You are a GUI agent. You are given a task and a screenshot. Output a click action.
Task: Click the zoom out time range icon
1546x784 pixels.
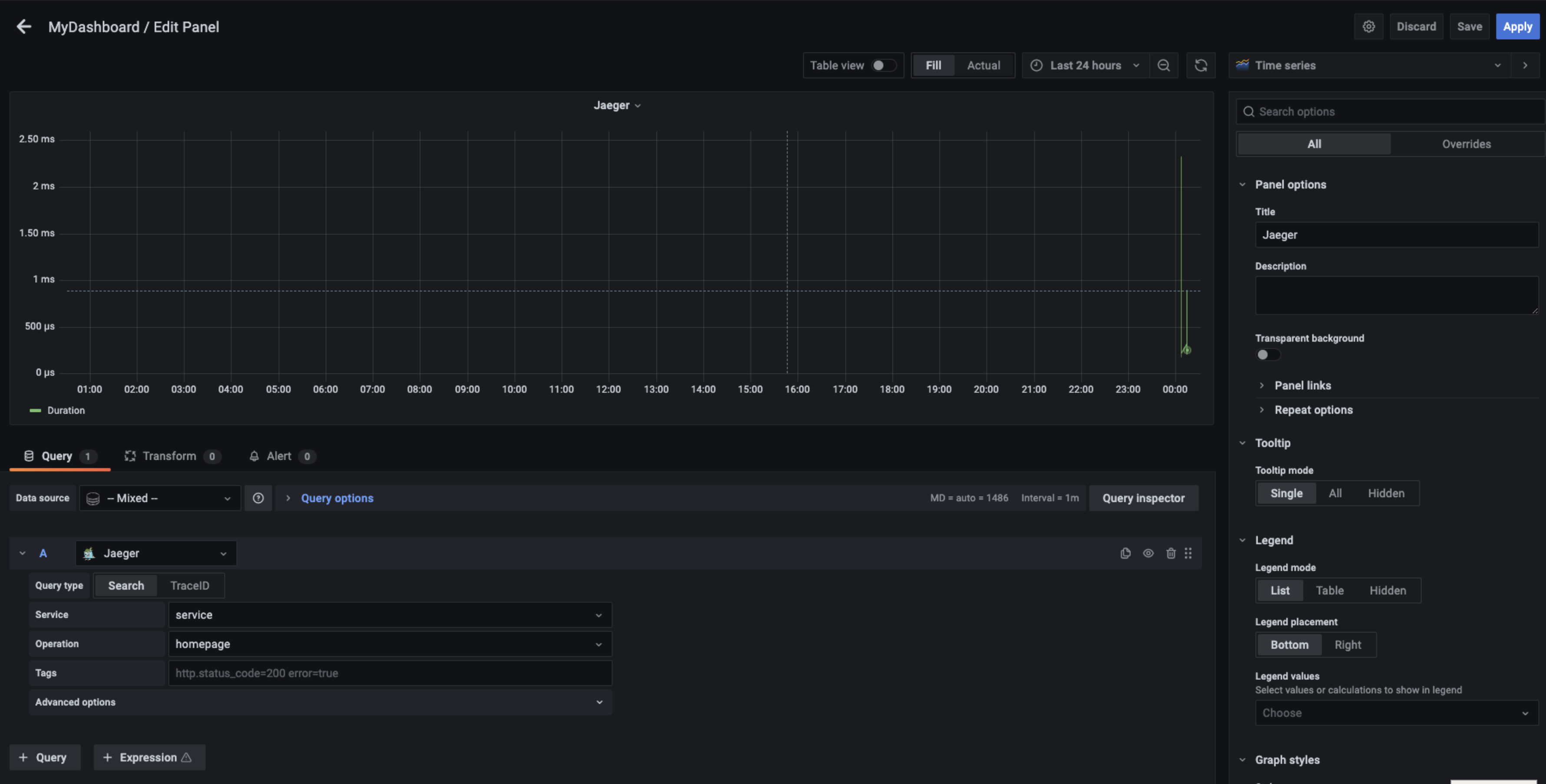(1163, 66)
